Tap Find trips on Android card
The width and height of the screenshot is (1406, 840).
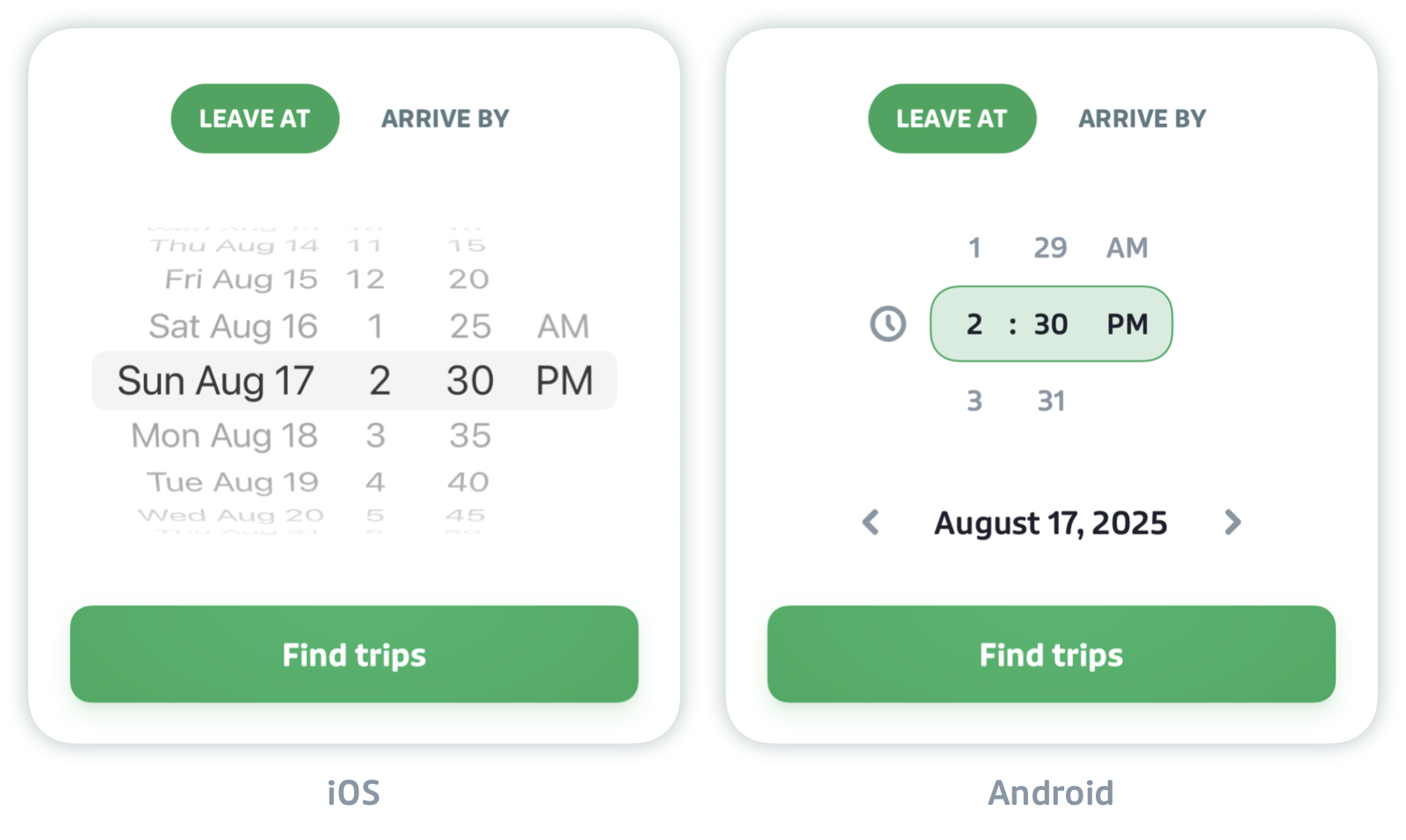(x=1051, y=654)
